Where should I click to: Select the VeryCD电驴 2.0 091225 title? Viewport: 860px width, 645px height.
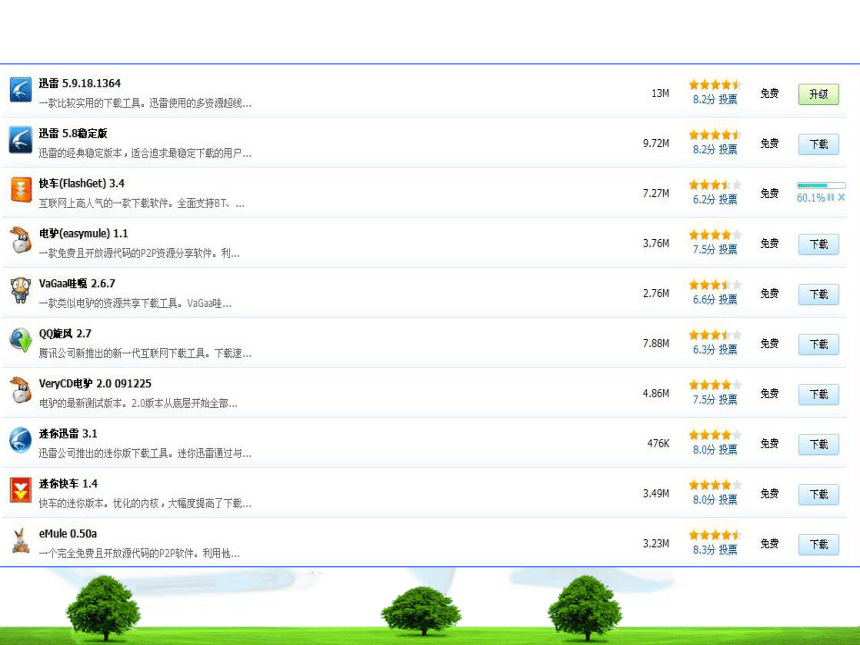(95, 383)
